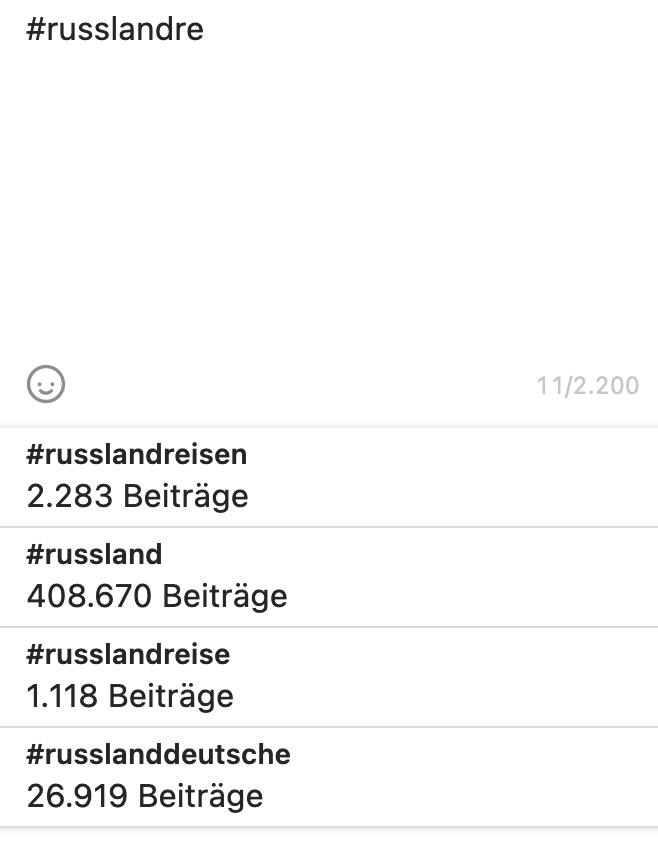Add an emoji via the smiley button
Viewport: 658px width, 842px height.
point(46,384)
